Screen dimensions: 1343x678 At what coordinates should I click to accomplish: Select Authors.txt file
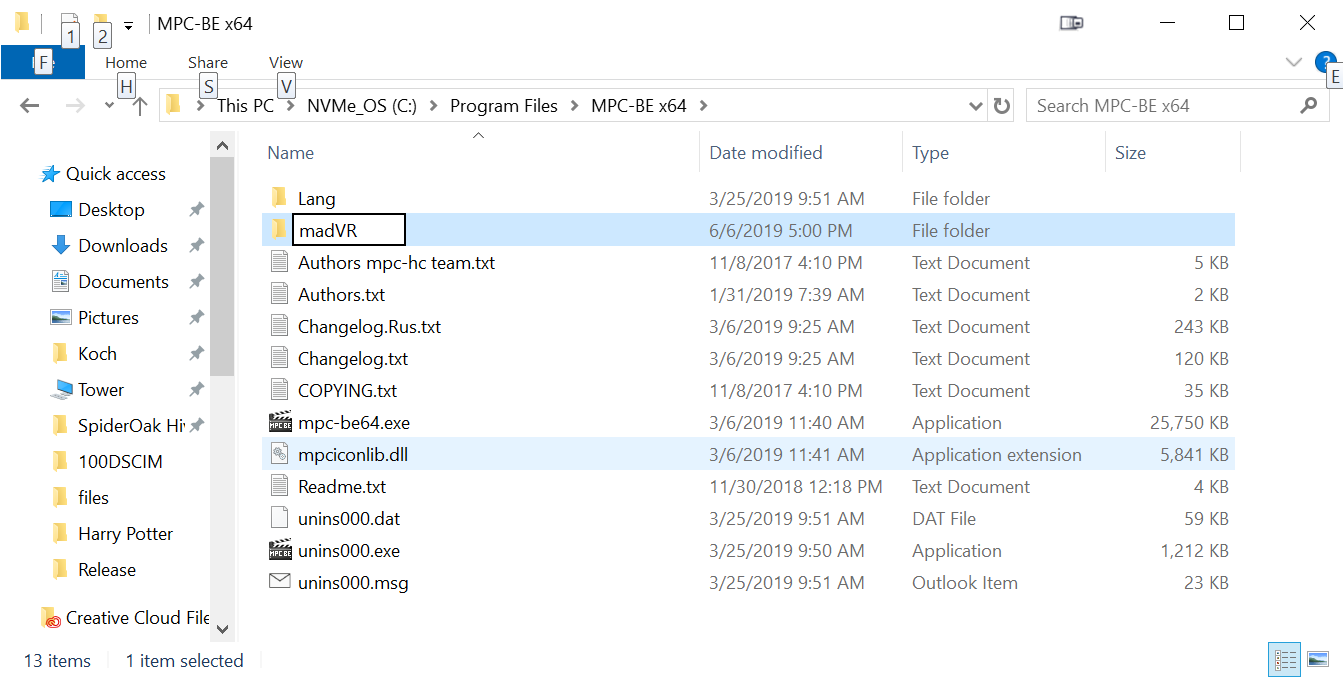(x=341, y=294)
